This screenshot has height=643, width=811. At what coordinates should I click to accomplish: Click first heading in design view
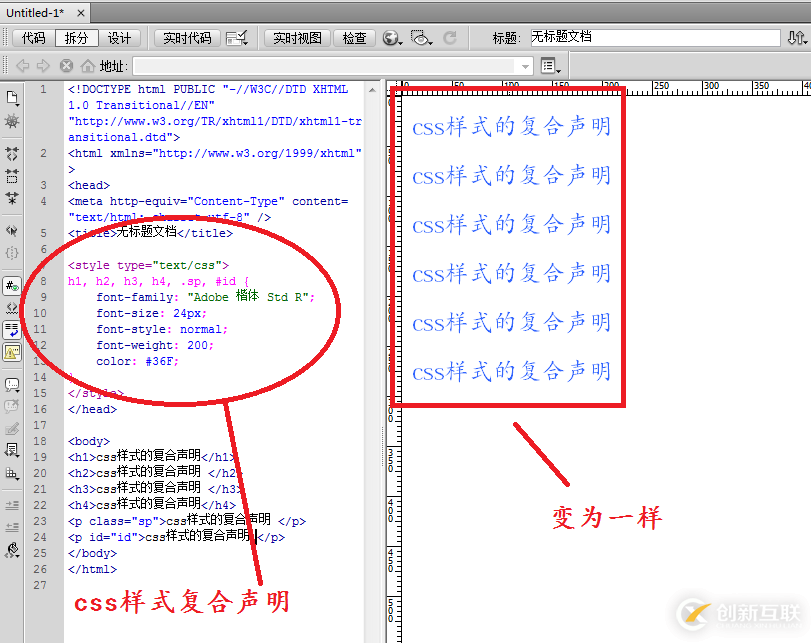[511, 127]
